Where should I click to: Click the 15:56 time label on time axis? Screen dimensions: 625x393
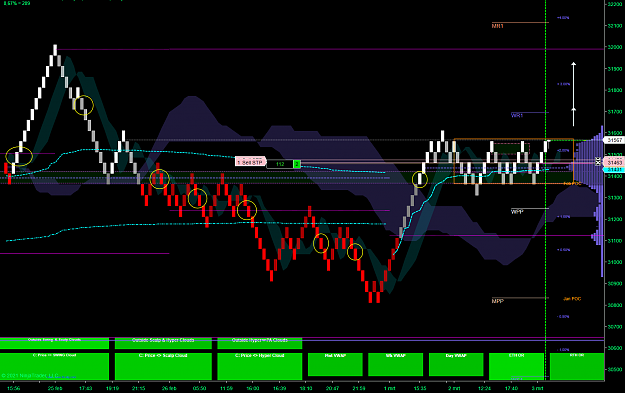(14, 388)
